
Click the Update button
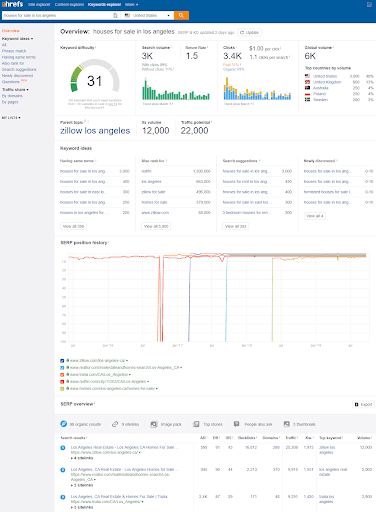coord(249,32)
